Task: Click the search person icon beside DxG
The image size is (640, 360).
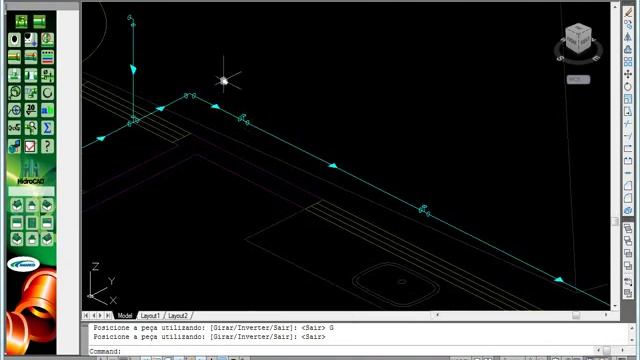Action: (x=31, y=128)
